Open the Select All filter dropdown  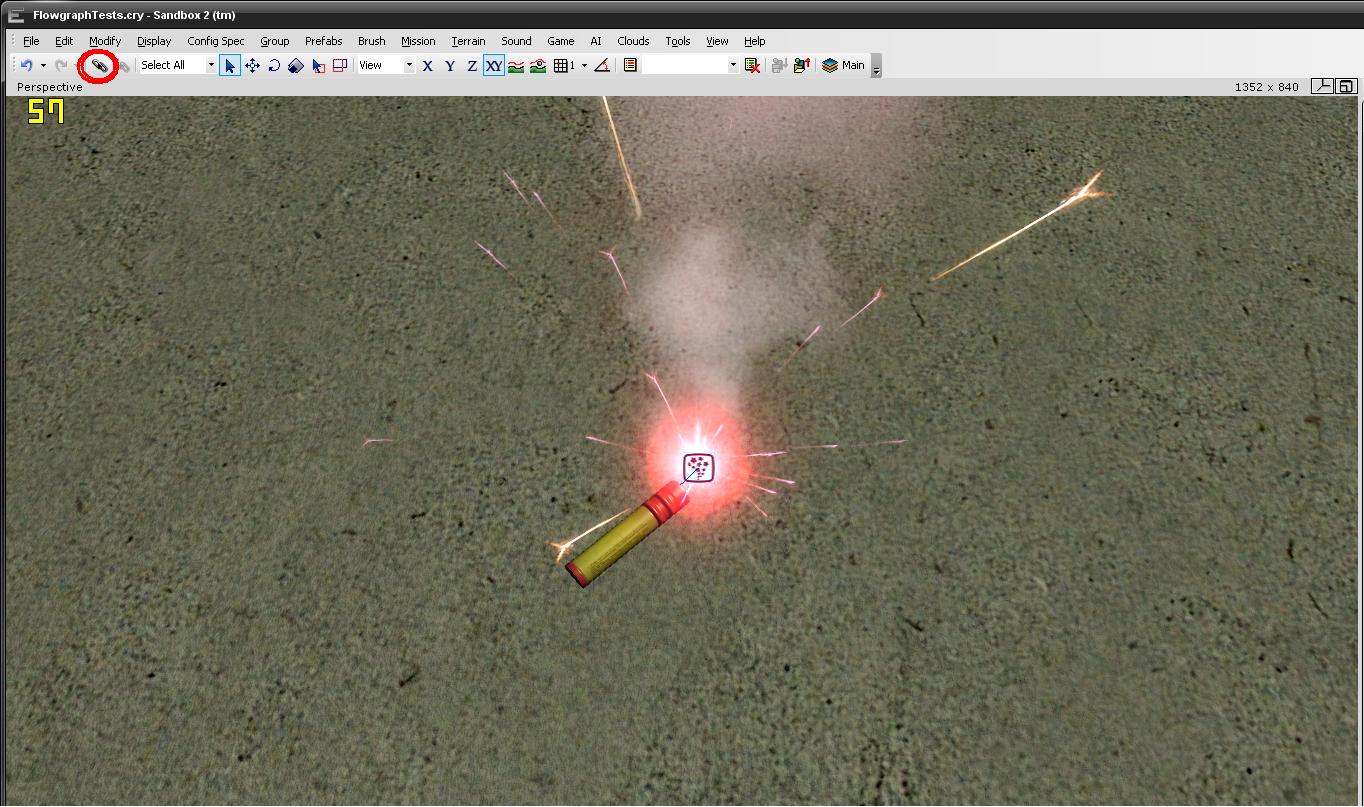211,65
